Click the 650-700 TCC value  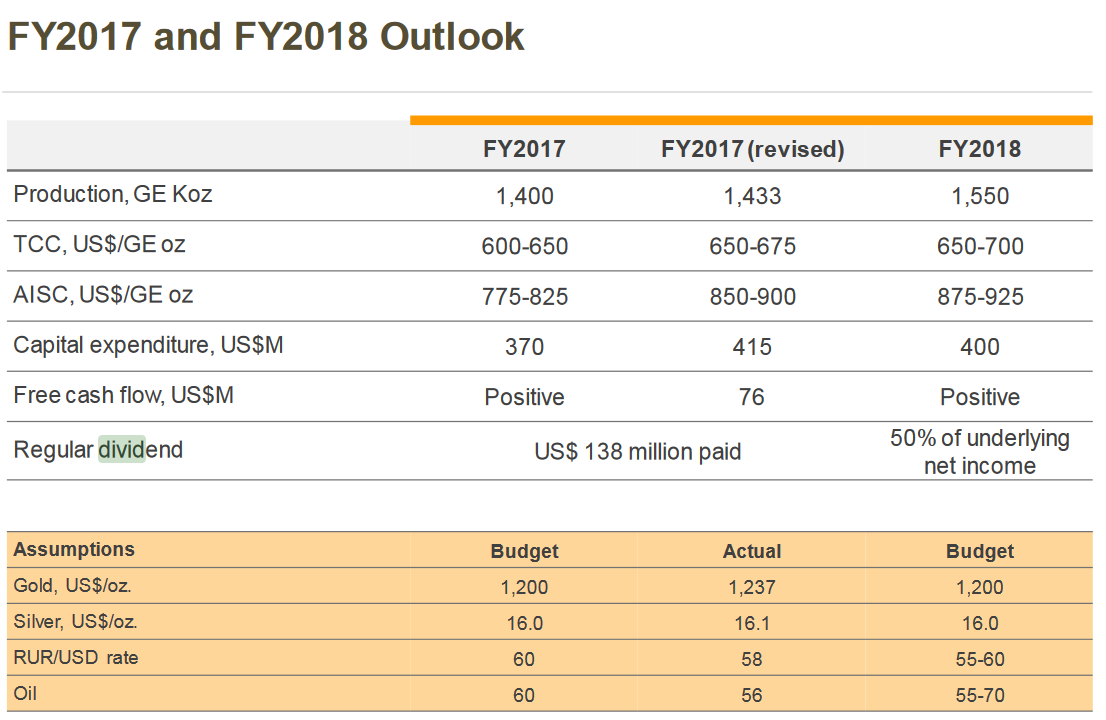click(979, 246)
